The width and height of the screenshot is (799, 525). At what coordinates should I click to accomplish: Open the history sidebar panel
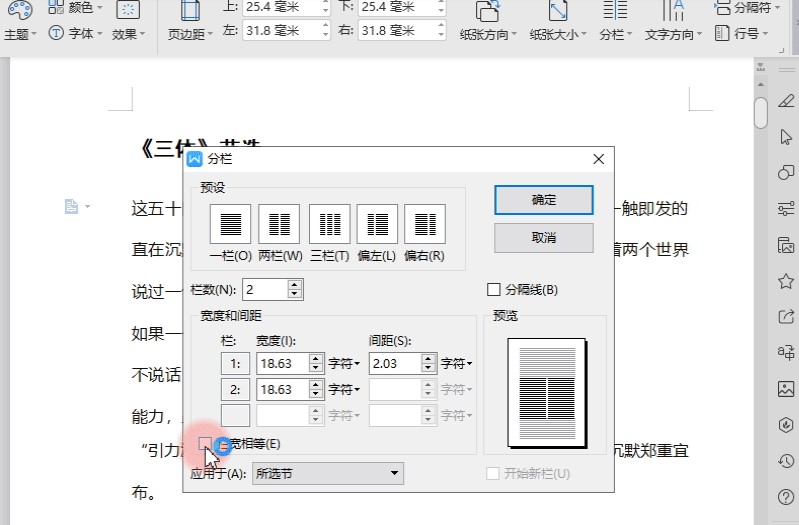[786, 461]
